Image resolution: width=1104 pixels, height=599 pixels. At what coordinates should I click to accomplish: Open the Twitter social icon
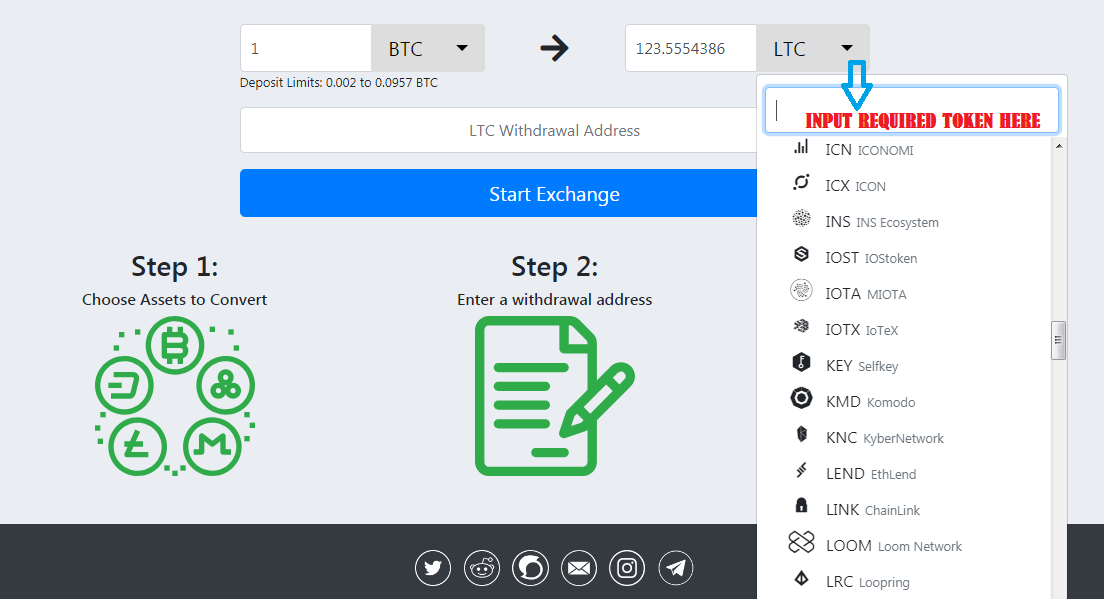[x=433, y=567]
